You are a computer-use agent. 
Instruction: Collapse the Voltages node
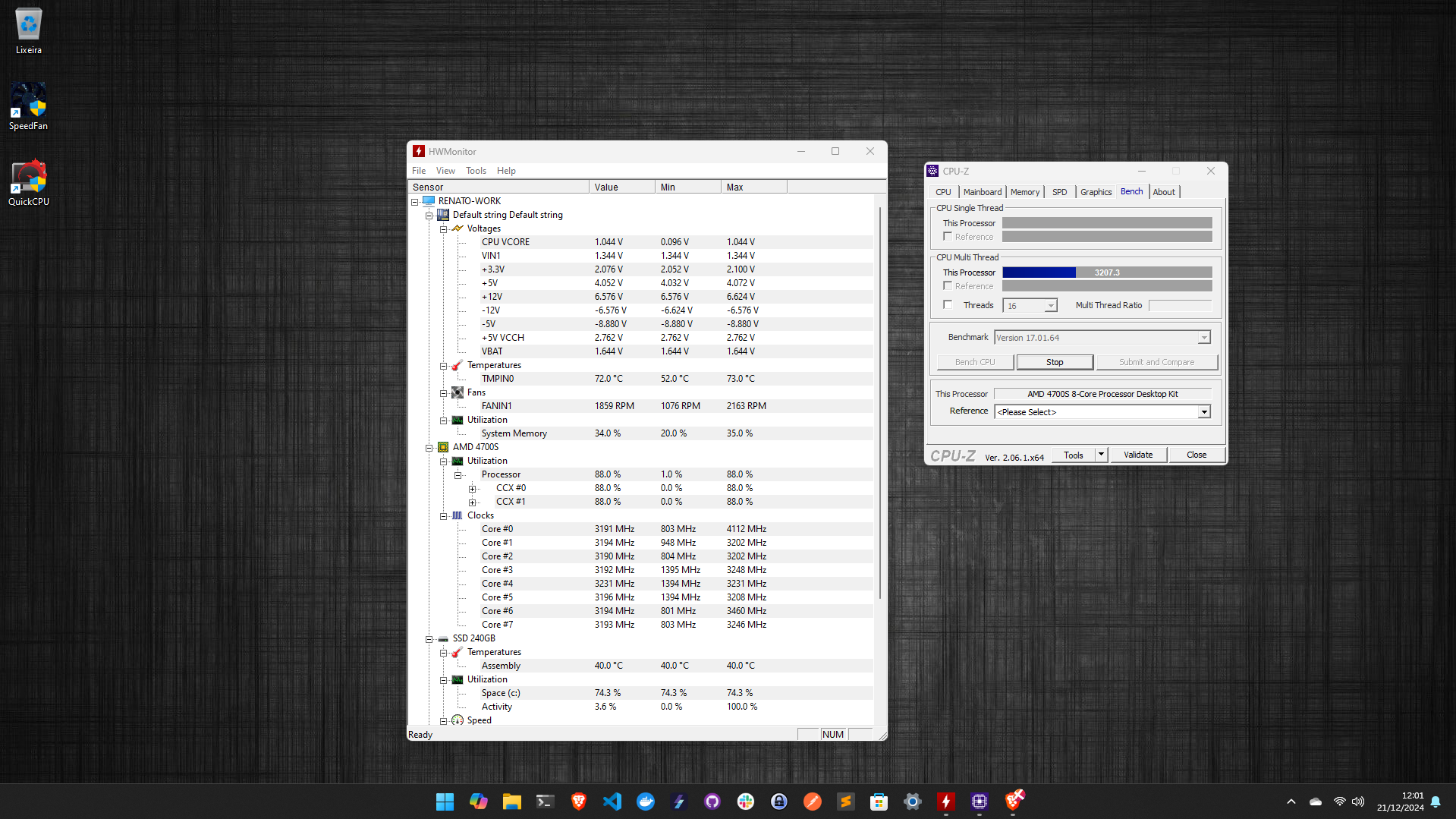(x=444, y=229)
